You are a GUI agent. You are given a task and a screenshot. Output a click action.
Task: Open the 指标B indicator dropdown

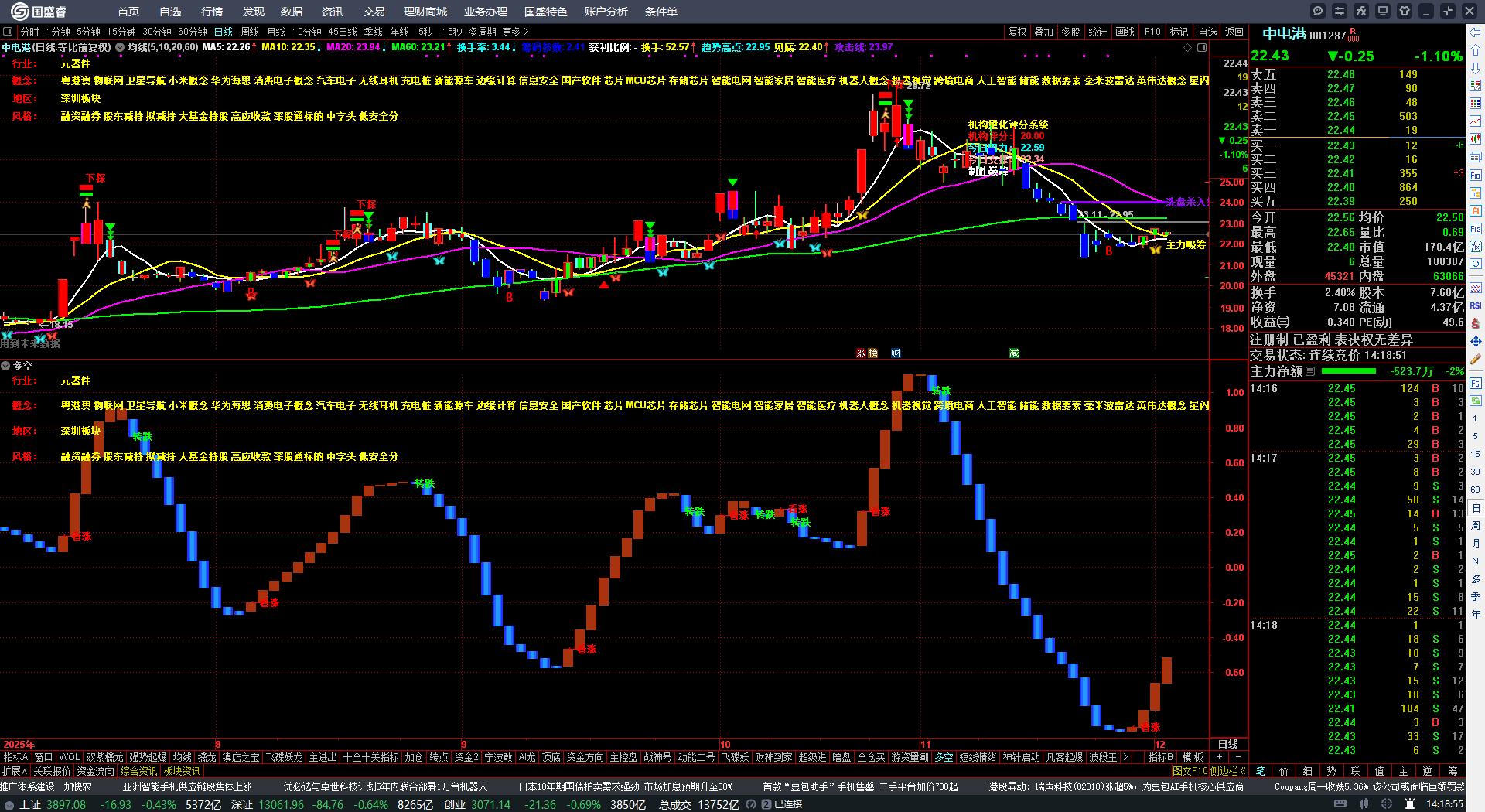click(1161, 757)
